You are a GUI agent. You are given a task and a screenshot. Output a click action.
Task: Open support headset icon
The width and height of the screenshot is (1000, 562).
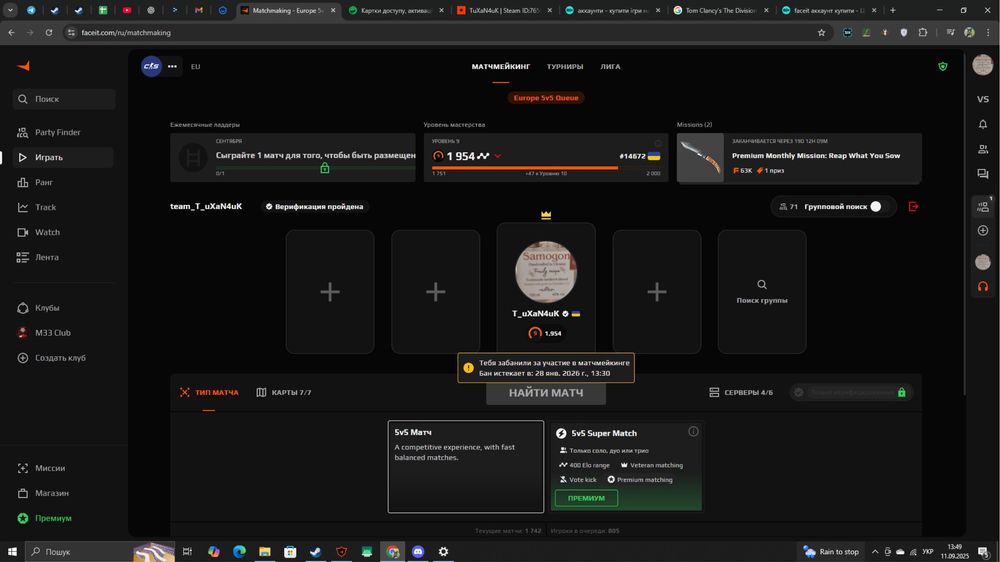[983, 286]
